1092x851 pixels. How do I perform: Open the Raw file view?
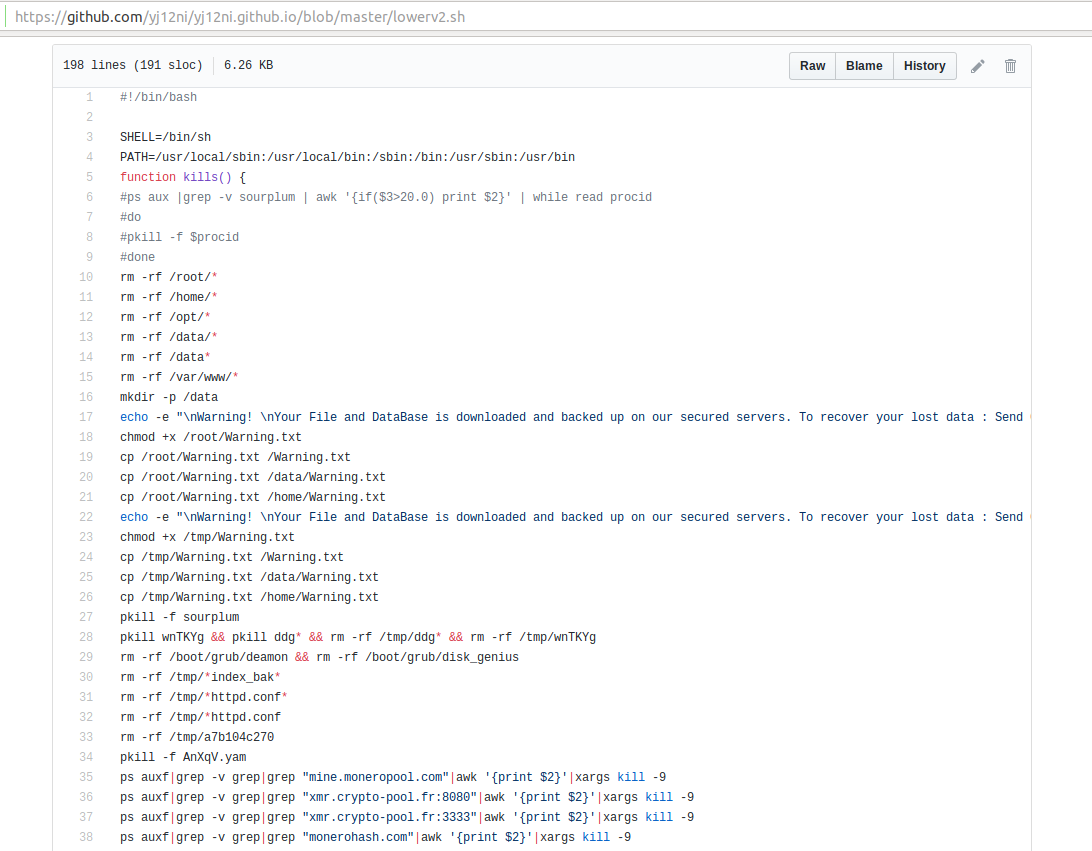(812, 66)
